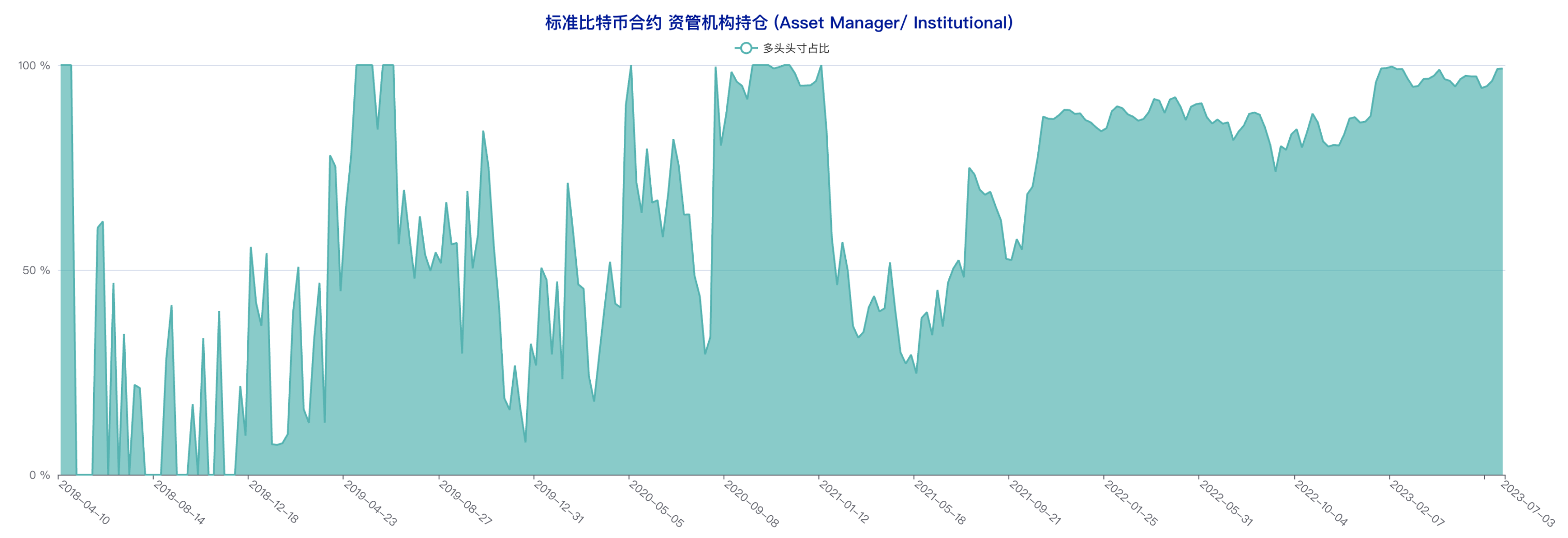This screenshot has width=1568, height=538.
Task: Select the 2020-09-08 date label
Action: pyautogui.click(x=751, y=503)
